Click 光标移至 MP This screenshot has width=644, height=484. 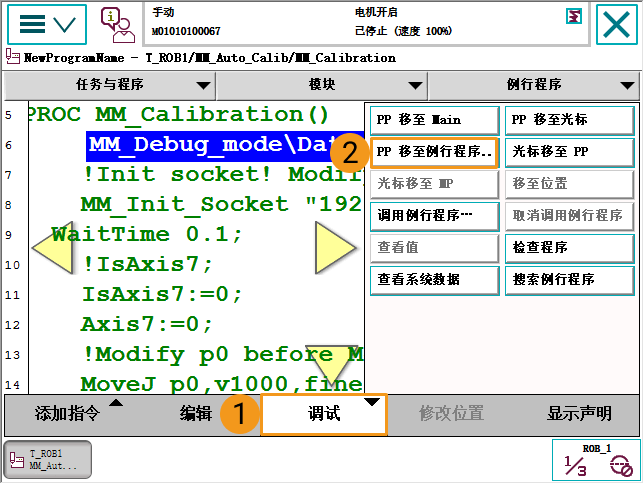point(435,184)
